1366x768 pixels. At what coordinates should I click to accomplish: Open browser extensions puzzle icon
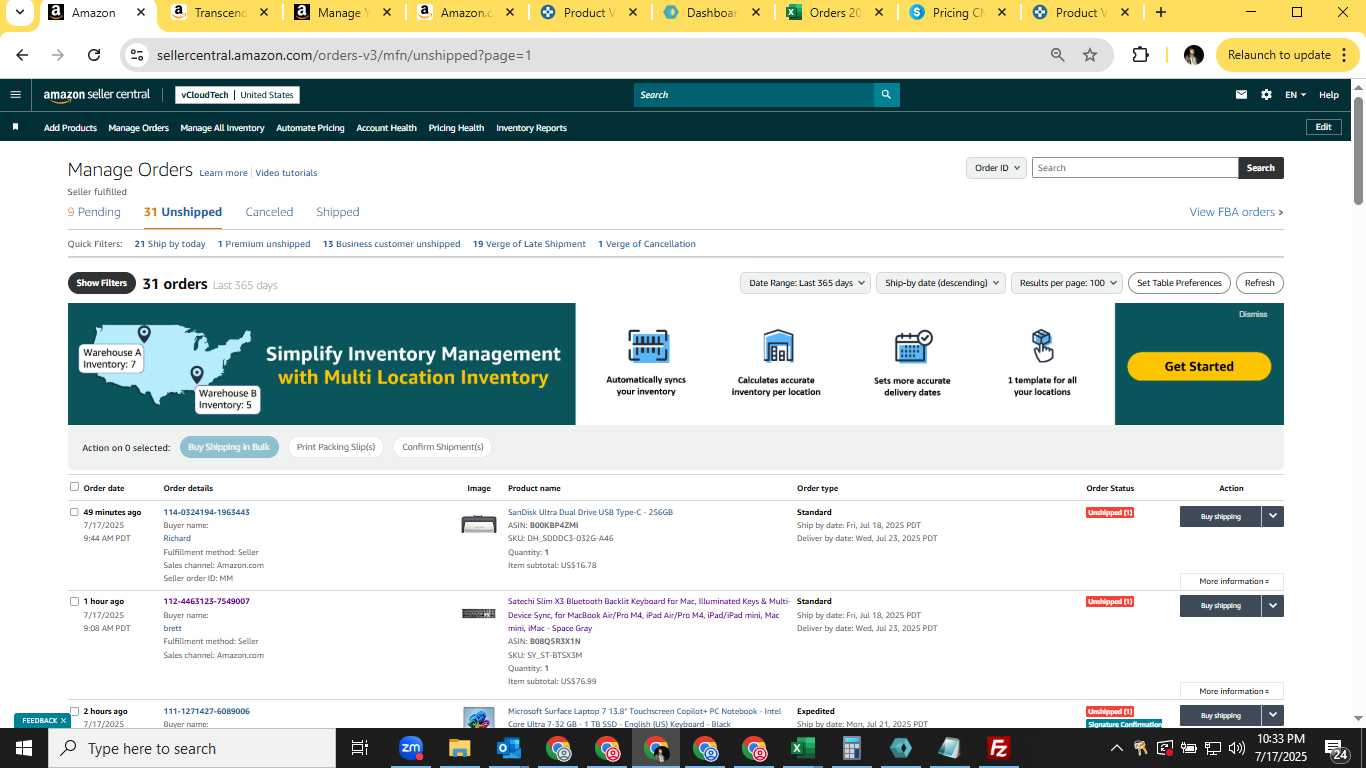[x=1140, y=55]
